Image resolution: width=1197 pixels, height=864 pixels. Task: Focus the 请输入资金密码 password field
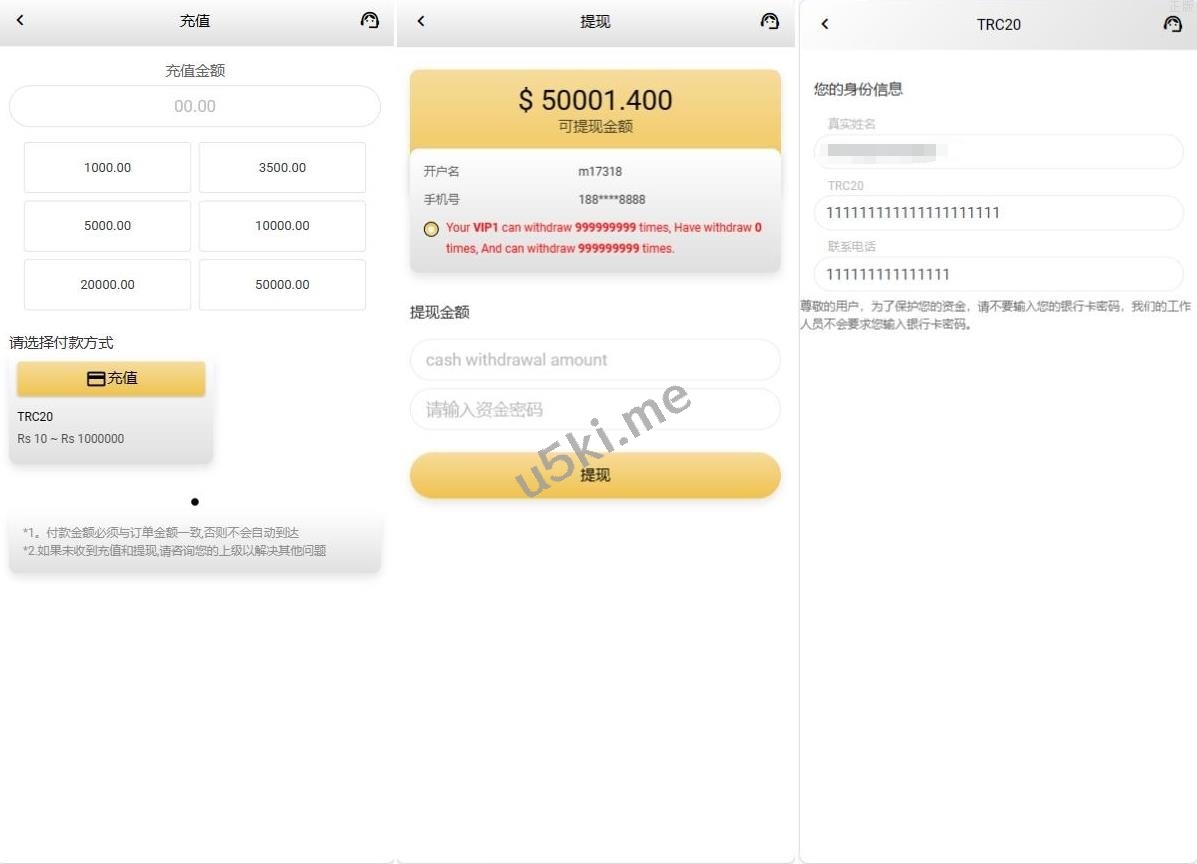click(595, 410)
